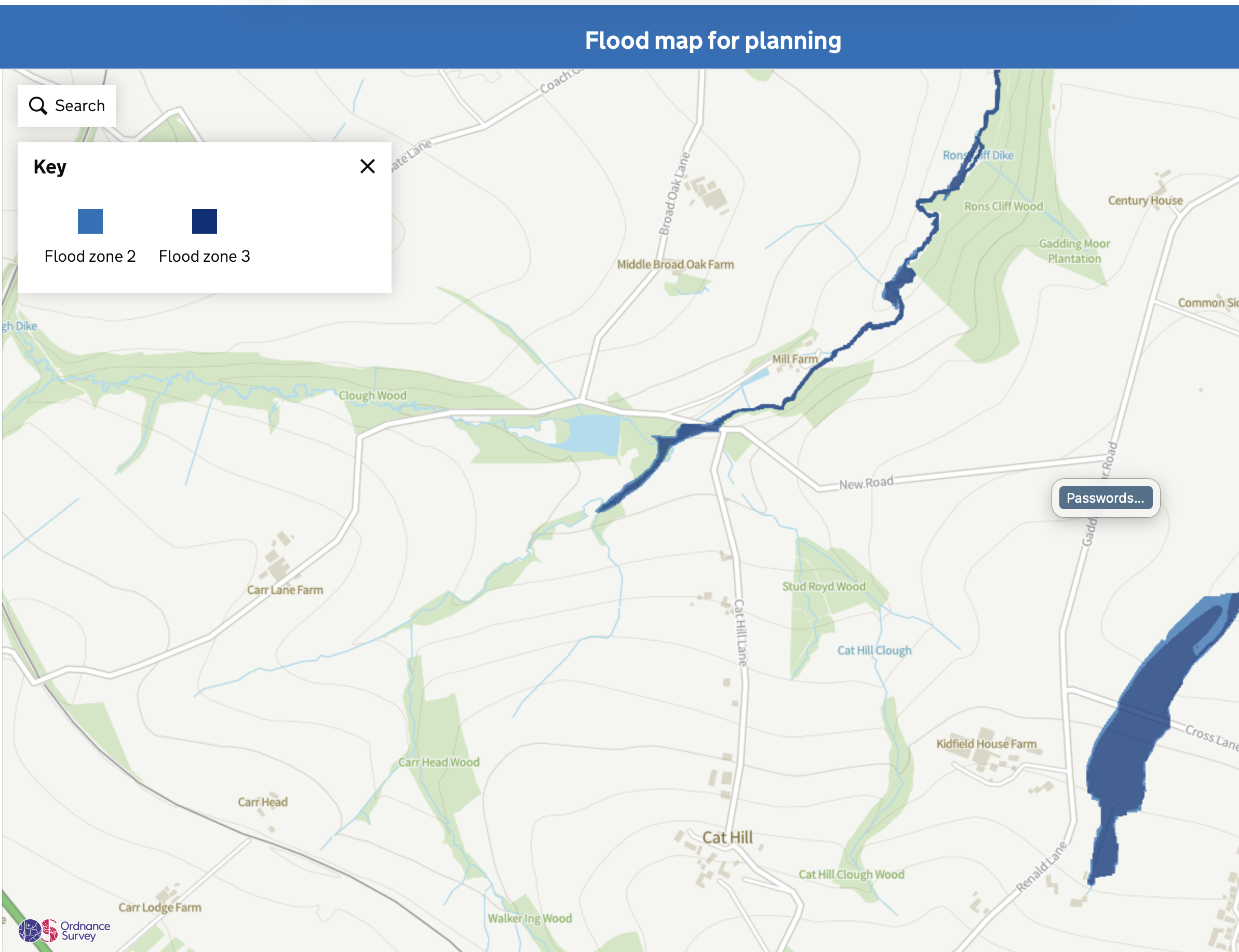Click the Century House map label
The image size is (1239, 952).
click(1145, 200)
